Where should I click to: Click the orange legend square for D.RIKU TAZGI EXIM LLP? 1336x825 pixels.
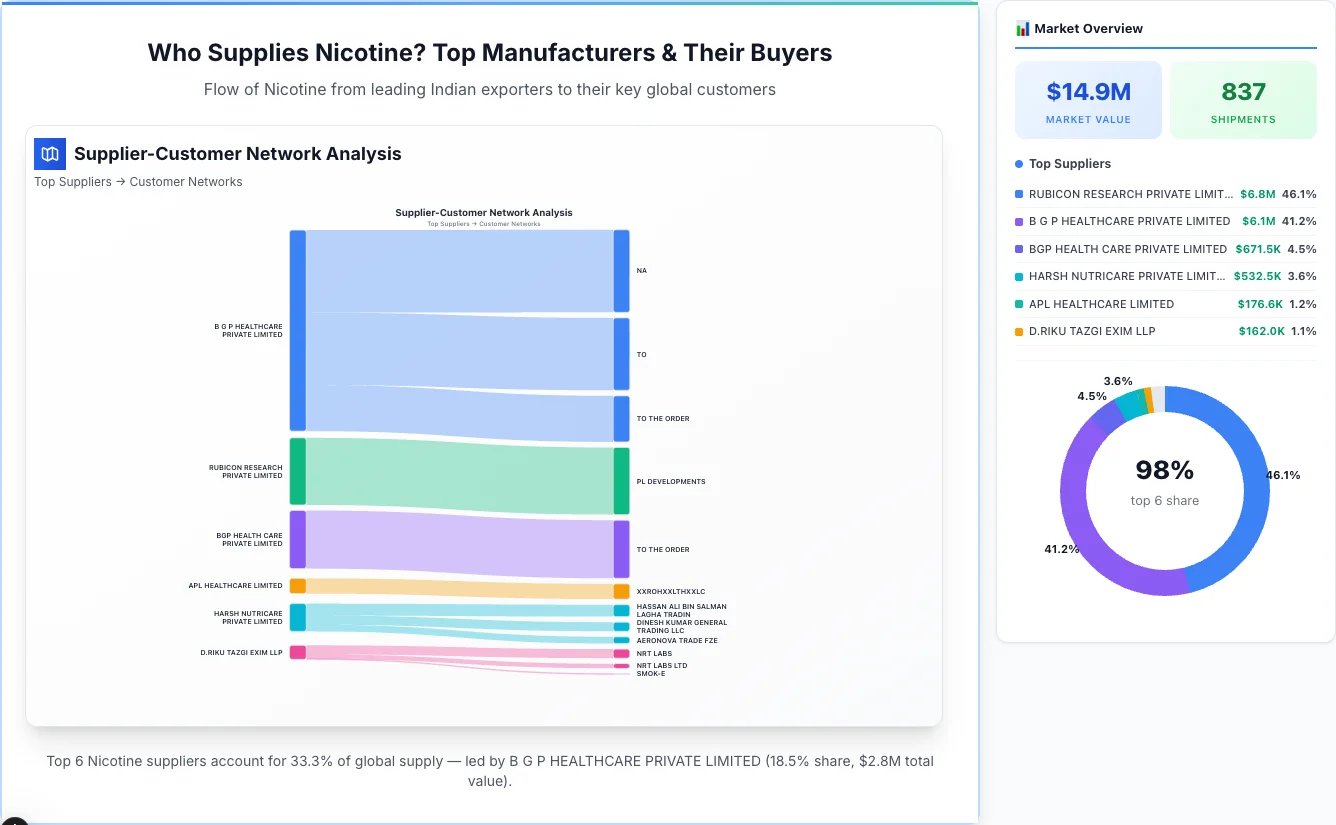pos(1019,331)
